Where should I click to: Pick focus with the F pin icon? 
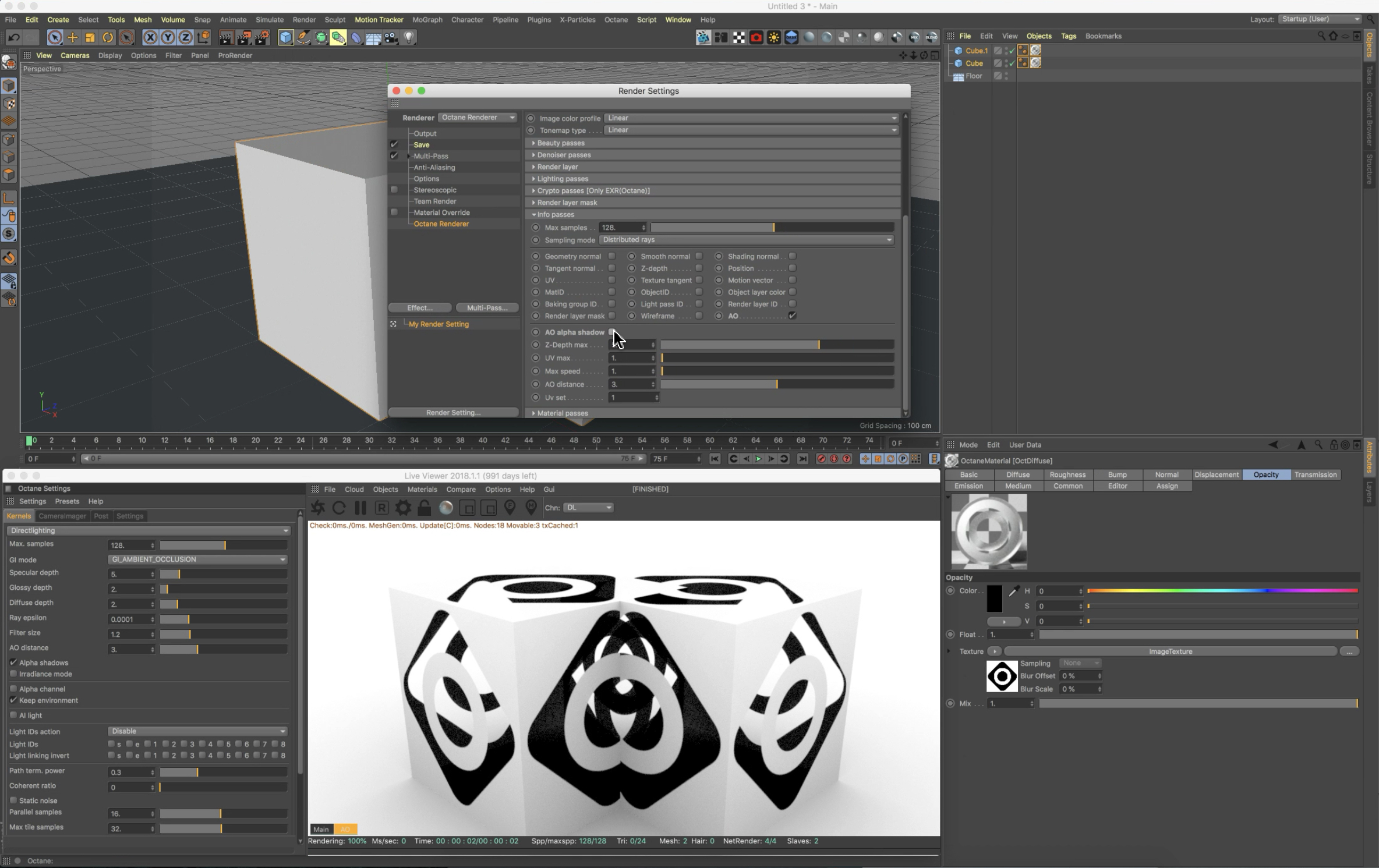pyautogui.click(x=510, y=508)
